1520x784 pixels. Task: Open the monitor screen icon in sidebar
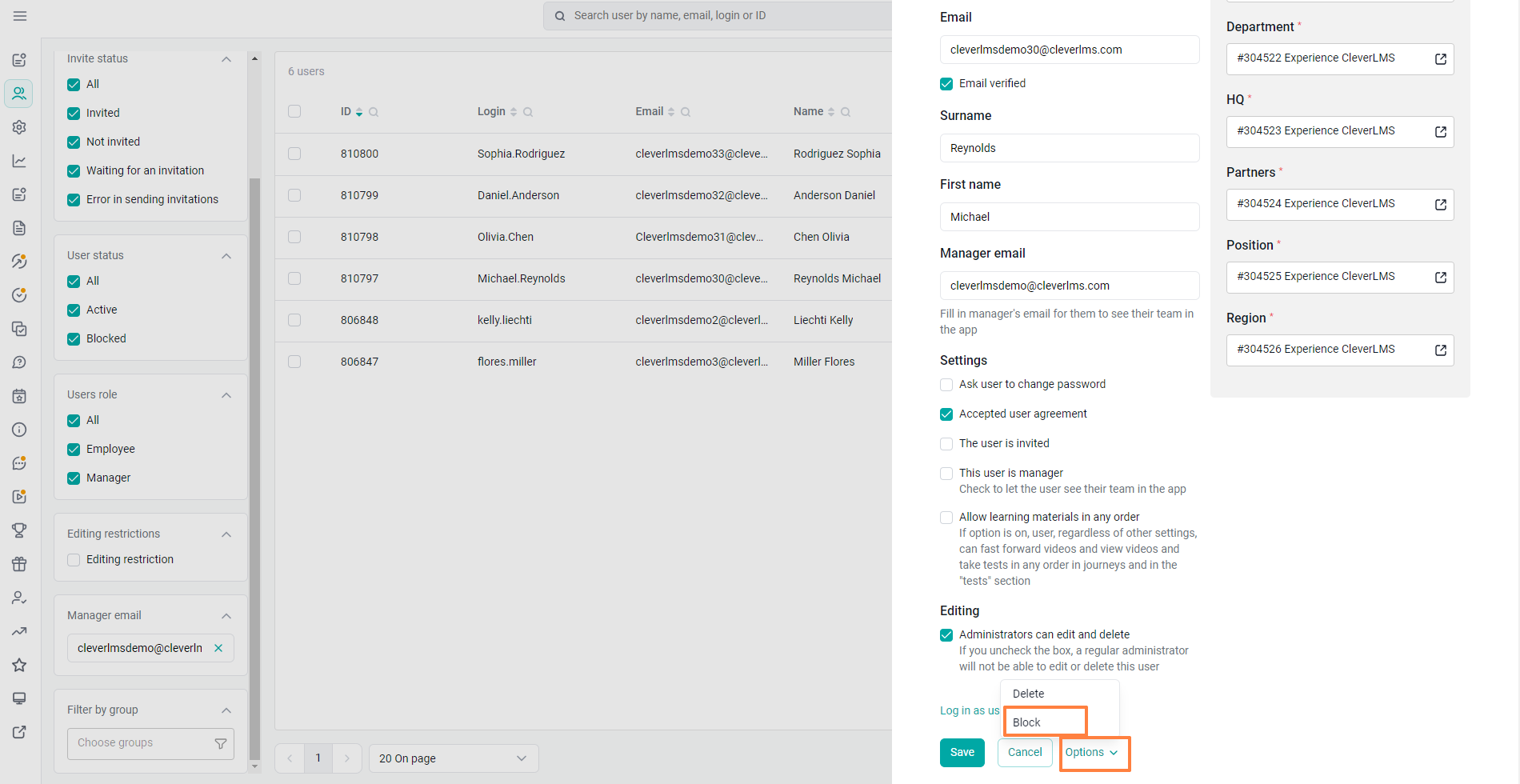tap(19, 698)
